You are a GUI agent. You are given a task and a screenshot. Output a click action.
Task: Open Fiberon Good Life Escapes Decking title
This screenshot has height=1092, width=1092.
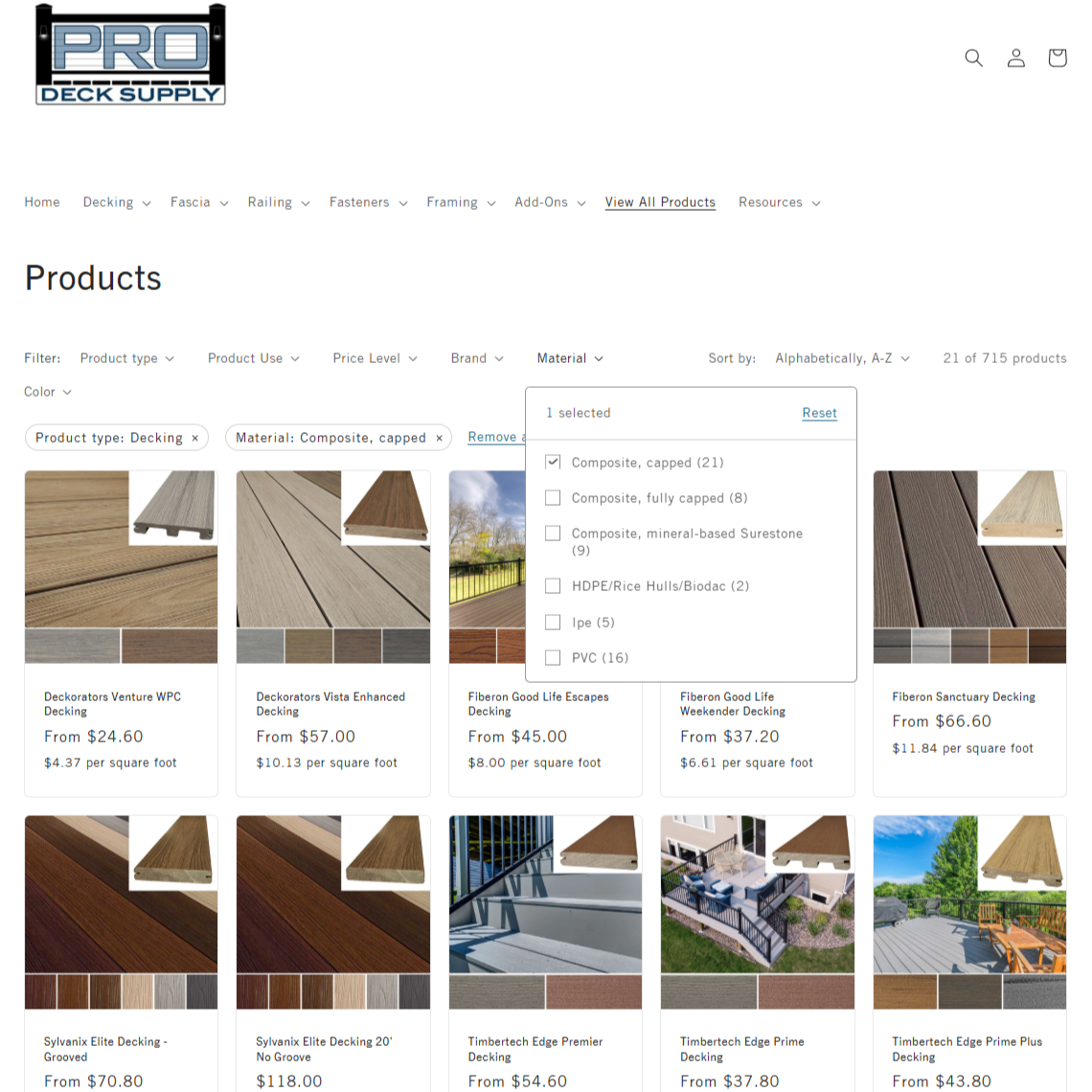537,703
